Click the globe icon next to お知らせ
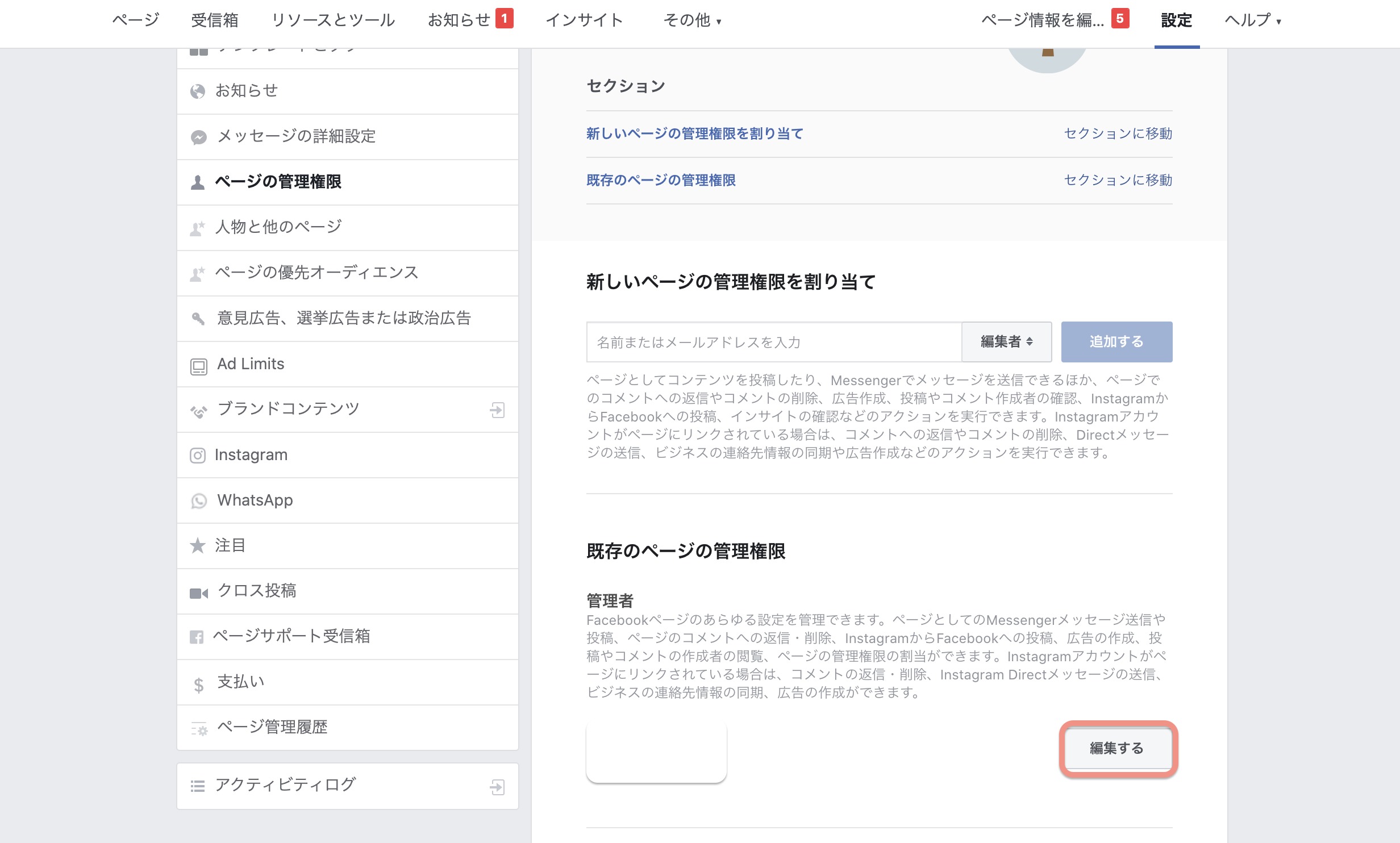1400x843 pixels. coord(198,91)
